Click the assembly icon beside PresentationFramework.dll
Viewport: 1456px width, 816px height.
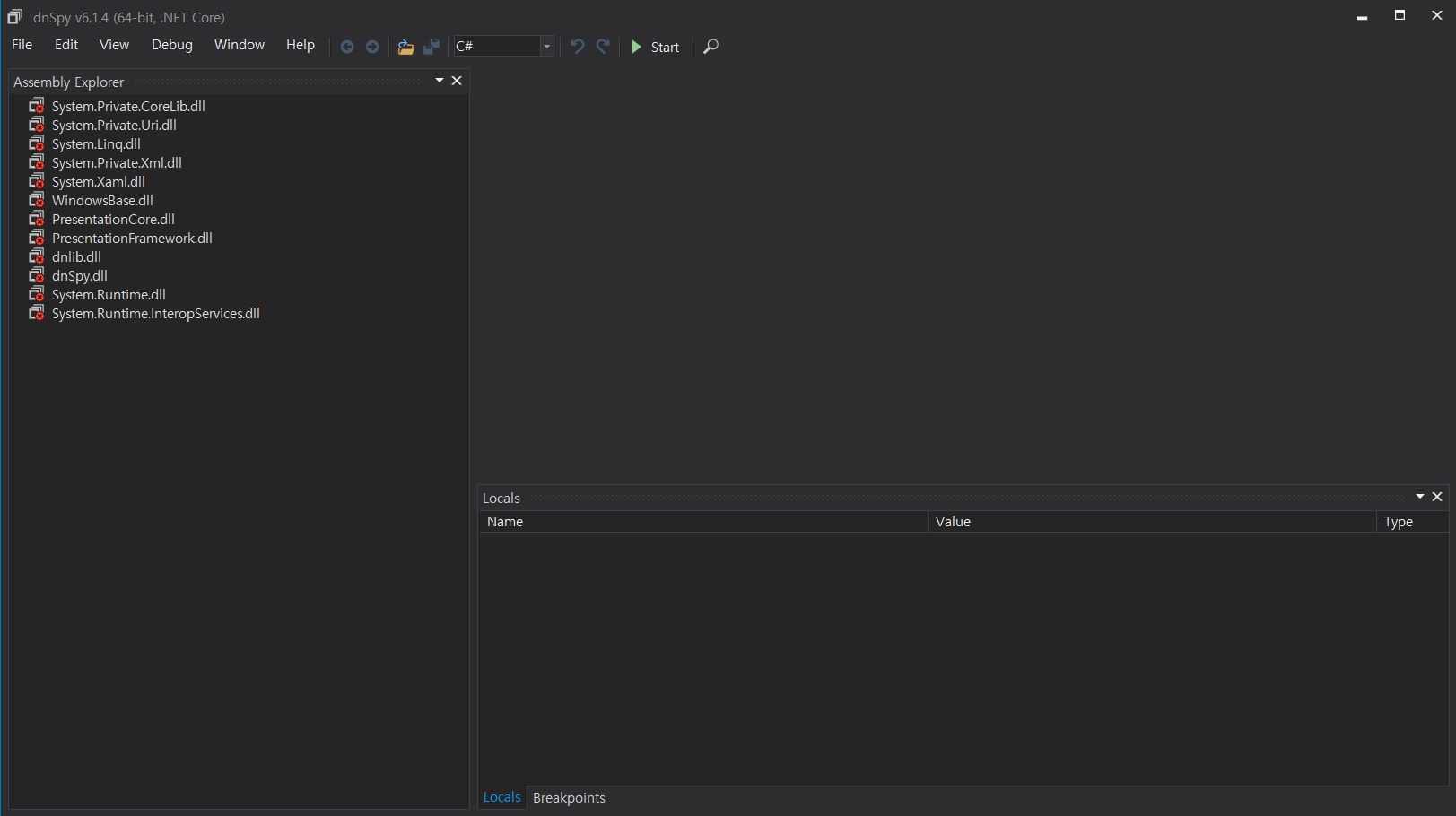(x=37, y=238)
